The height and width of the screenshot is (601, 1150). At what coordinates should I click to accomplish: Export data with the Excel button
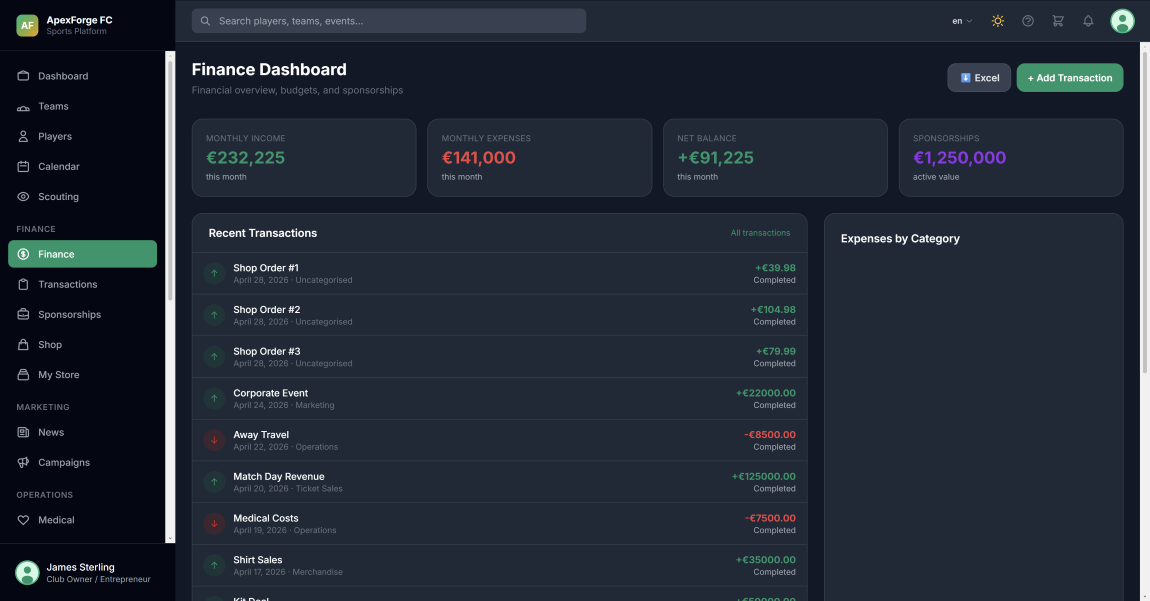(x=979, y=78)
